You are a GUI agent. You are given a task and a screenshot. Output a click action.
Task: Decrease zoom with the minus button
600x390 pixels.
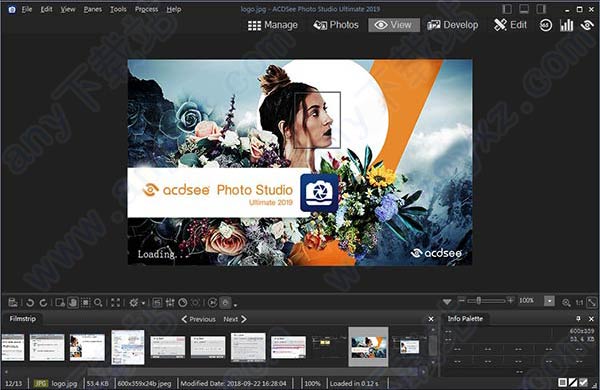[461, 300]
